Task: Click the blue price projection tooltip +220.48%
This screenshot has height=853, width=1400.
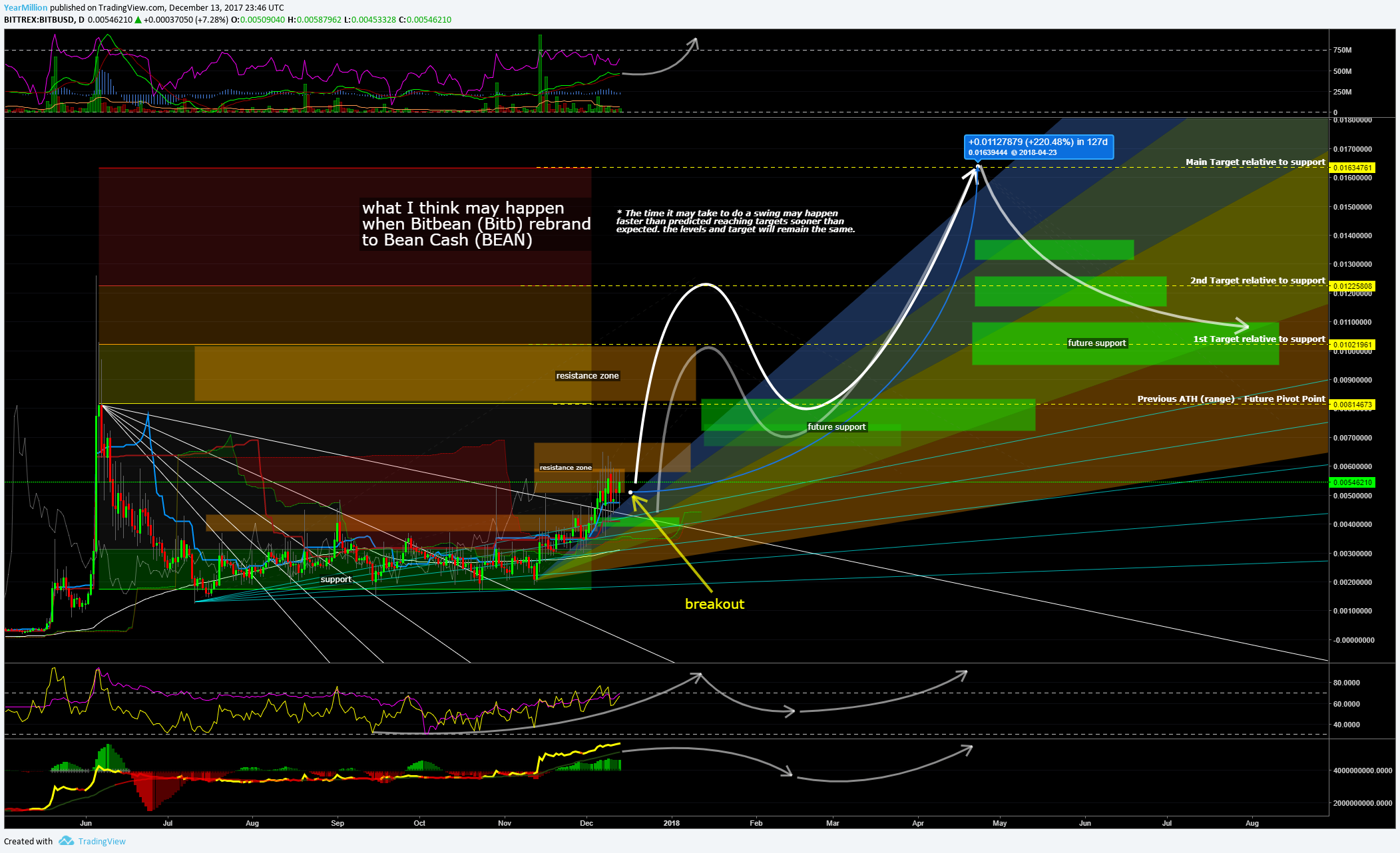Action: click(1039, 146)
